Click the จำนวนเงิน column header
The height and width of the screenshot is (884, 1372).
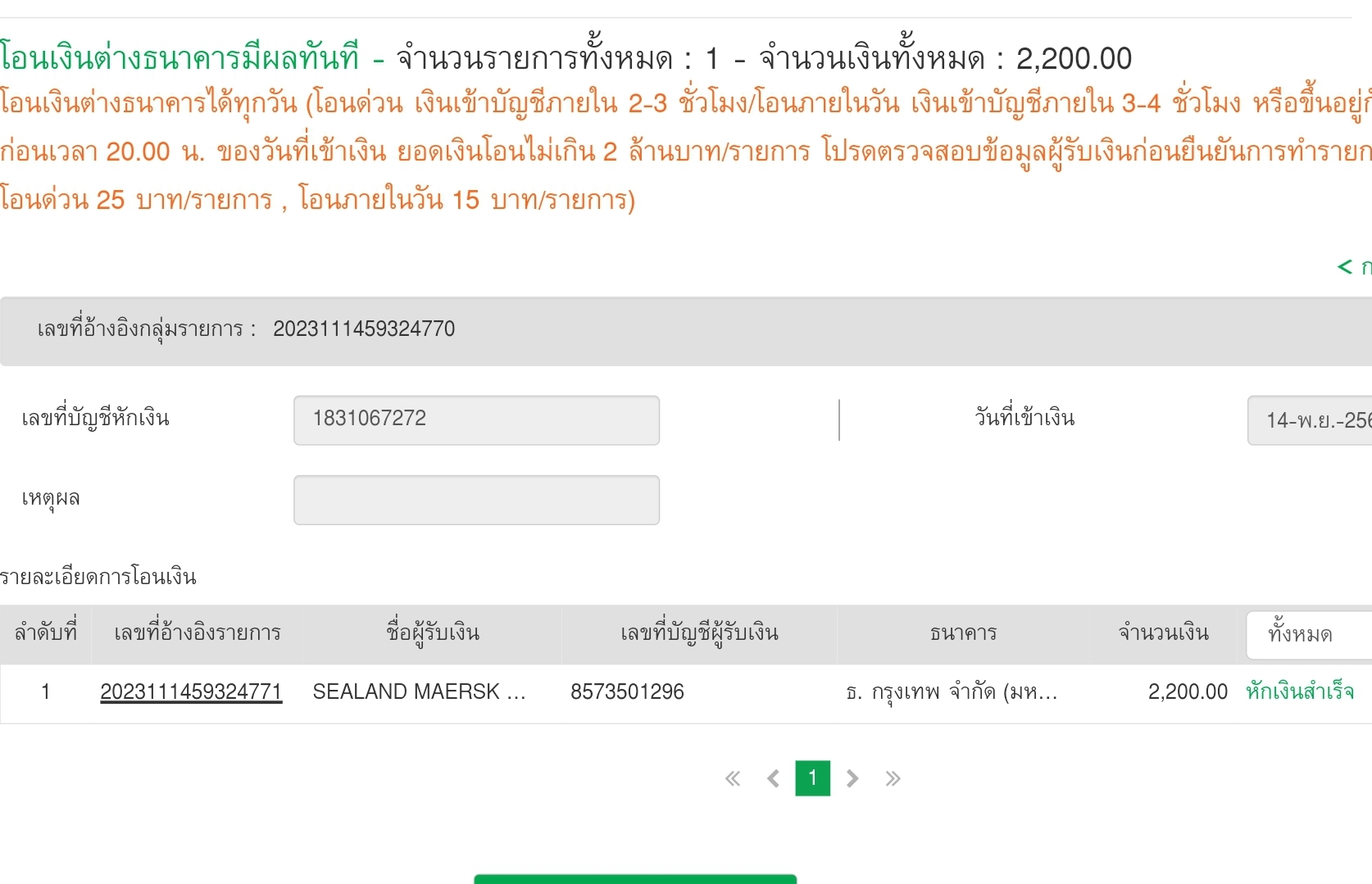pyautogui.click(x=1164, y=633)
